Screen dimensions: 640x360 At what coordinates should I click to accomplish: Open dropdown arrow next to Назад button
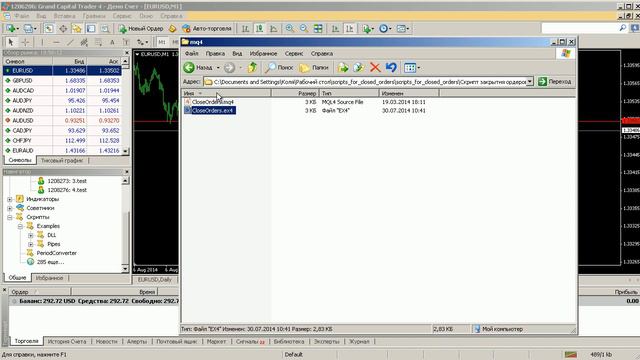(218, 68)
